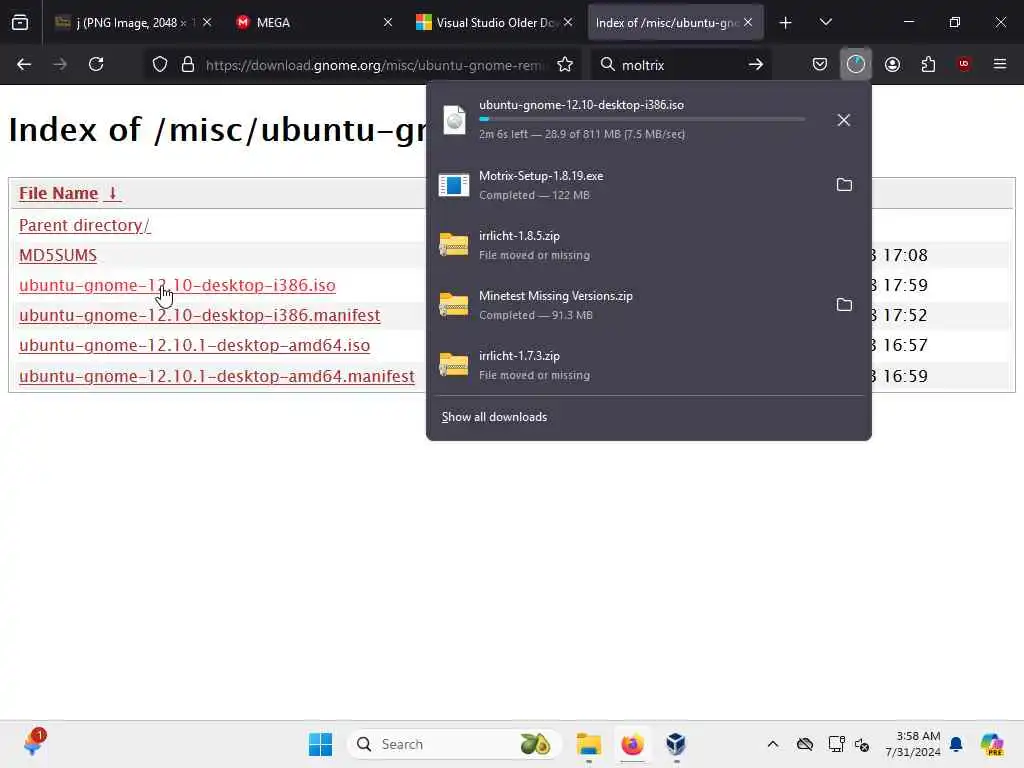This screenshot has height=768, width=1024.
Task: Select irrlicht-1.8.5.zip download entry
Action: tap(648, 246)
